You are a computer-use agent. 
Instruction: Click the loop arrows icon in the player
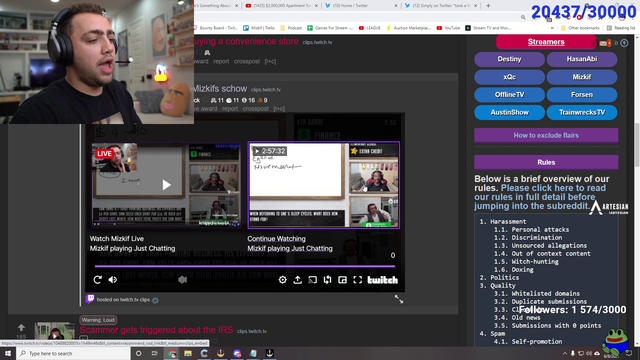coord(327,280)
